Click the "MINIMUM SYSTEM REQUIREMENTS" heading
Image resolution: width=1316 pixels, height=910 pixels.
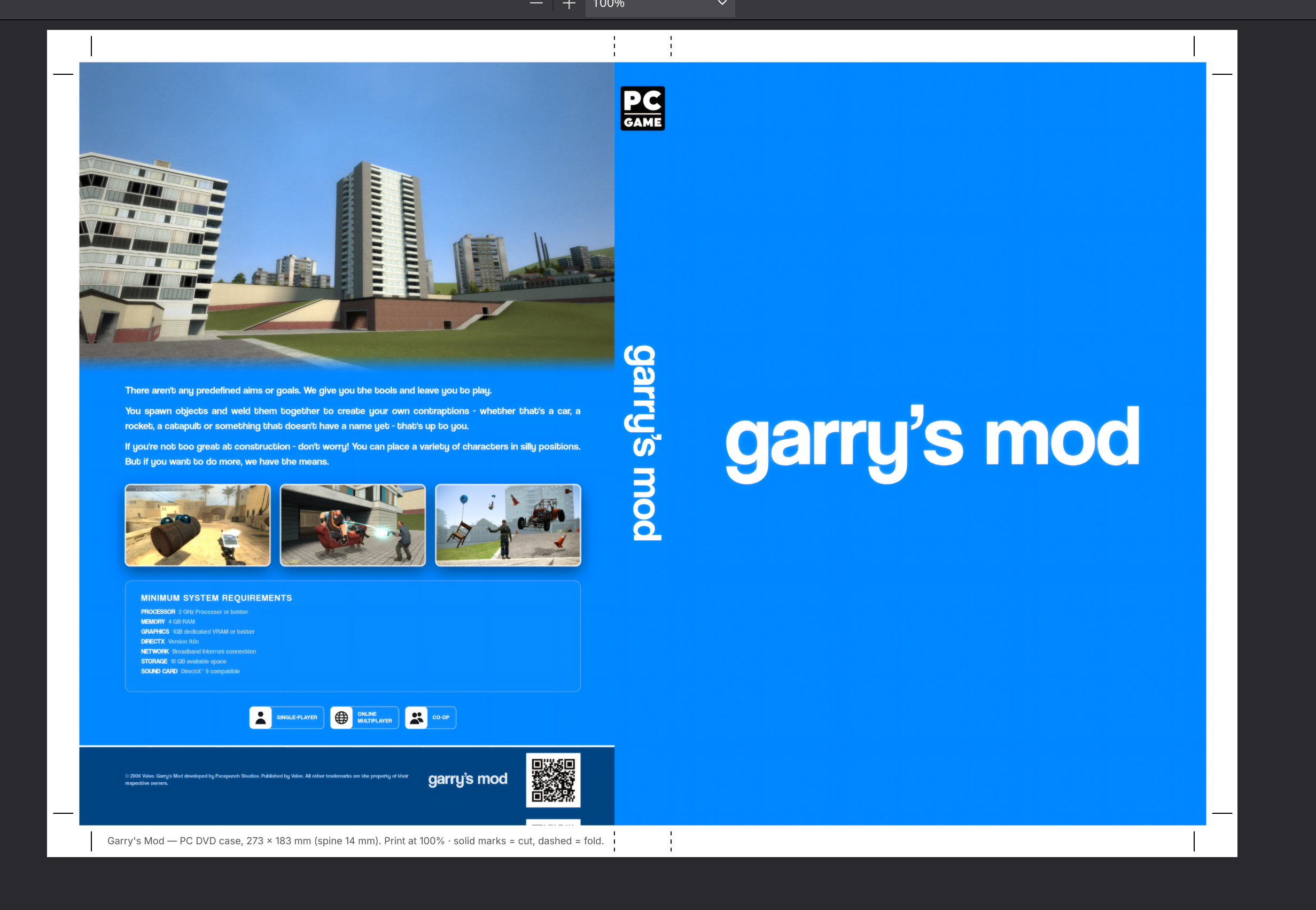pos(217,598)
